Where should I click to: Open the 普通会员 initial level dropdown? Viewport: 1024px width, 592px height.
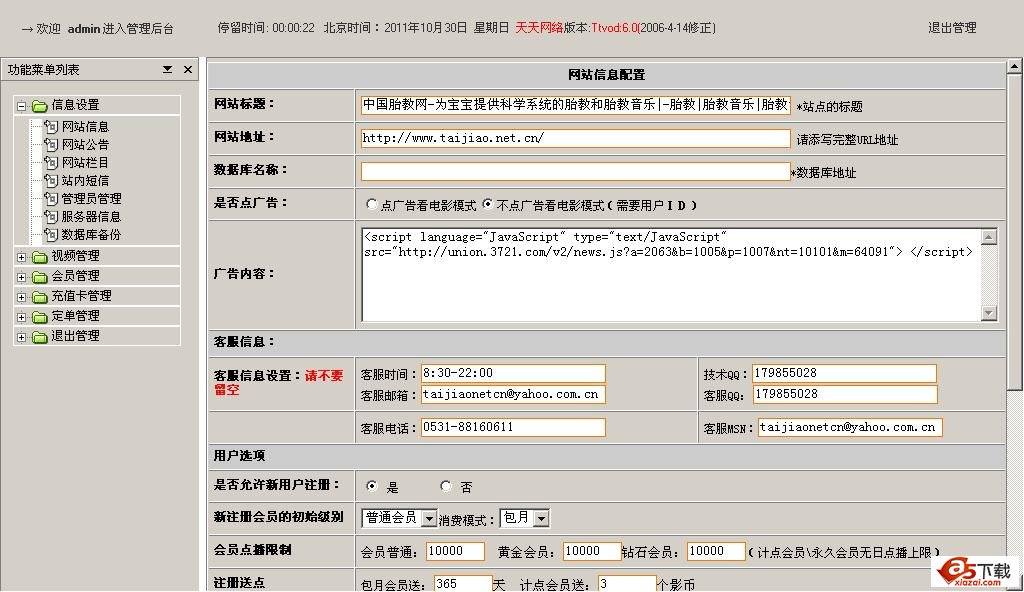[428, 519]
